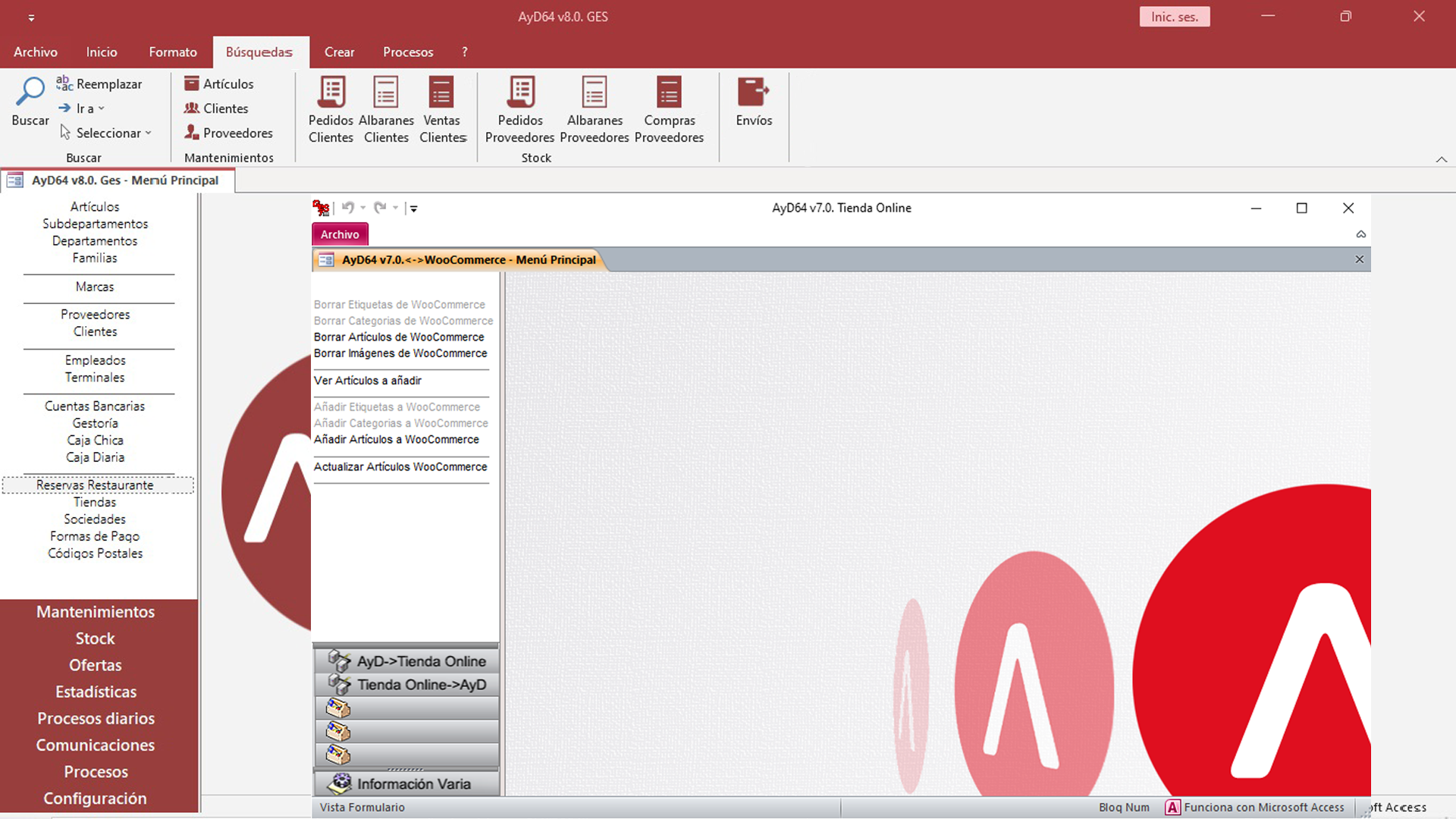Open Artículos in the Mantenimientos ribbon group

(219, 84)
